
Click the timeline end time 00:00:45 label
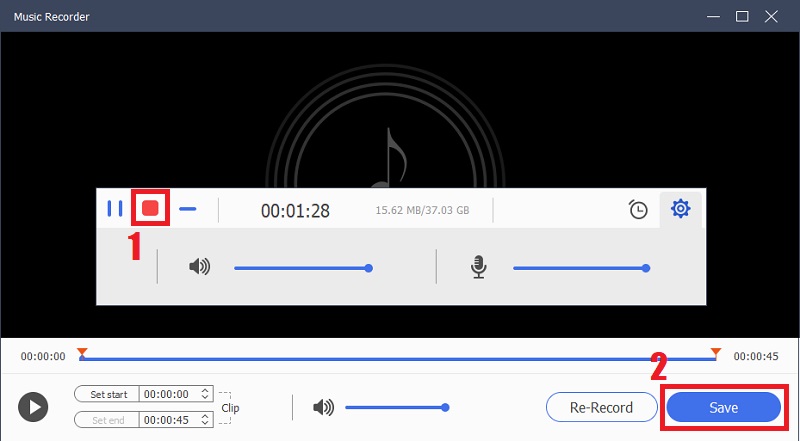[756, 356]
